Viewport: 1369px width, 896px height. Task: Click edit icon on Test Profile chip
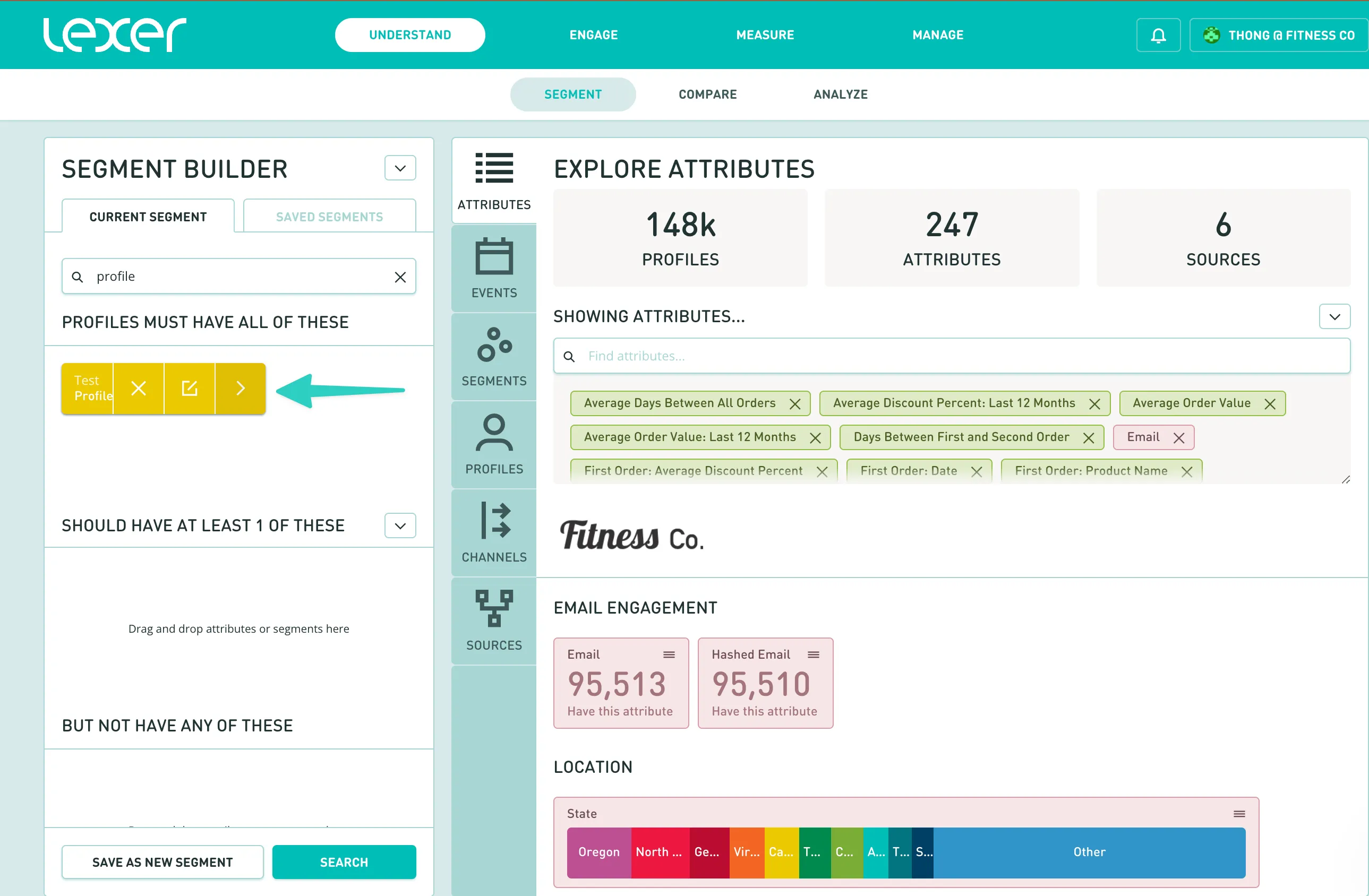(x=189, y=388)
